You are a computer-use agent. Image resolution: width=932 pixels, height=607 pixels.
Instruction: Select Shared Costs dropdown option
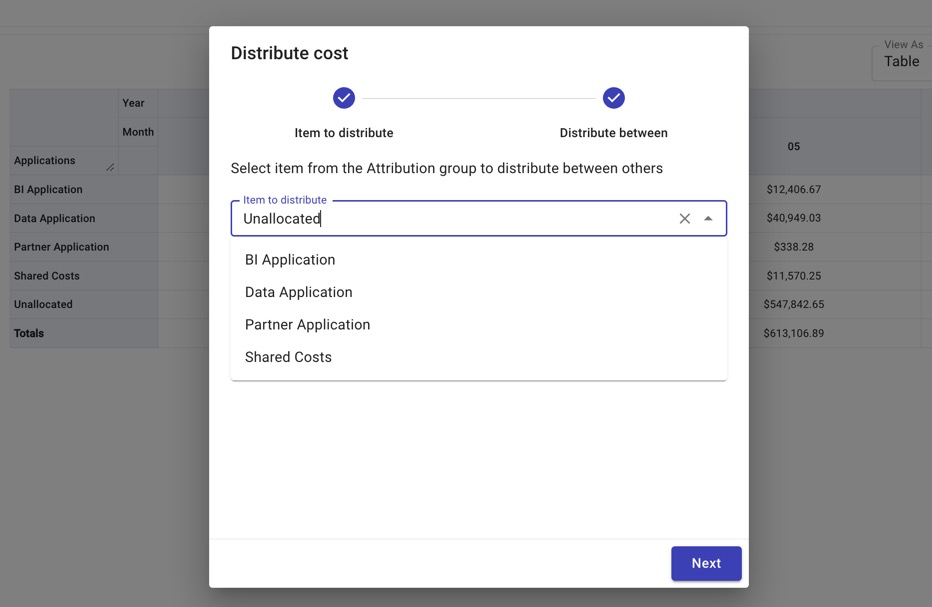(288, 357)
